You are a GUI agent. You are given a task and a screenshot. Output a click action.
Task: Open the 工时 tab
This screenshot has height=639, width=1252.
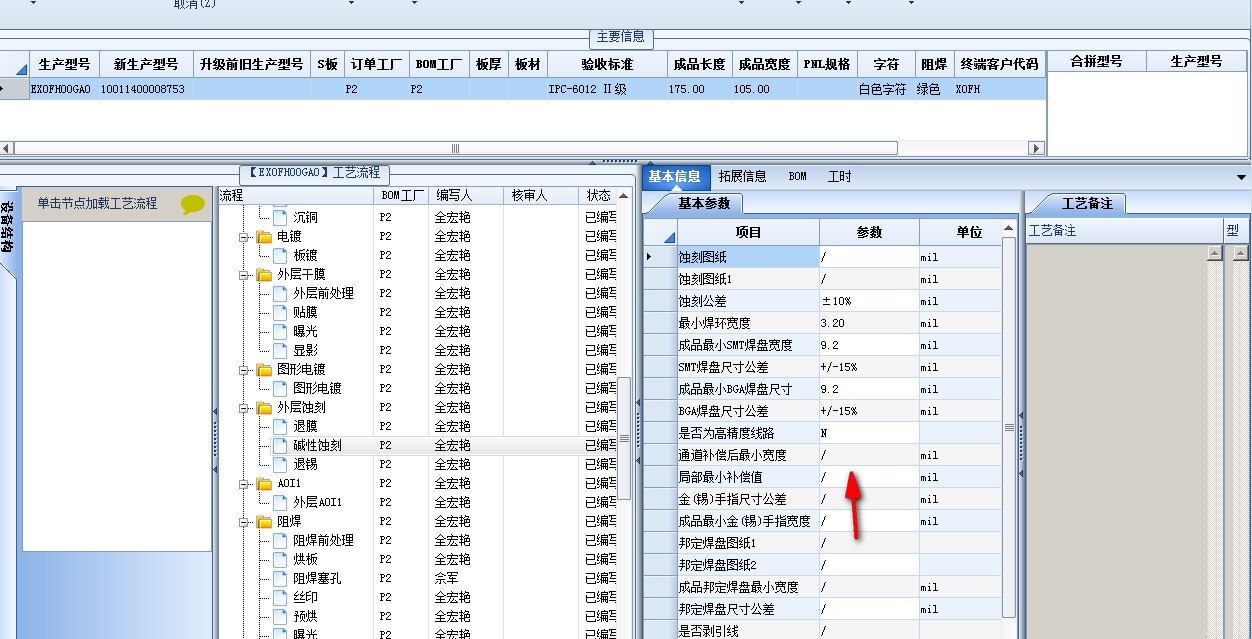pyautogui.click(x=839, y=177)
